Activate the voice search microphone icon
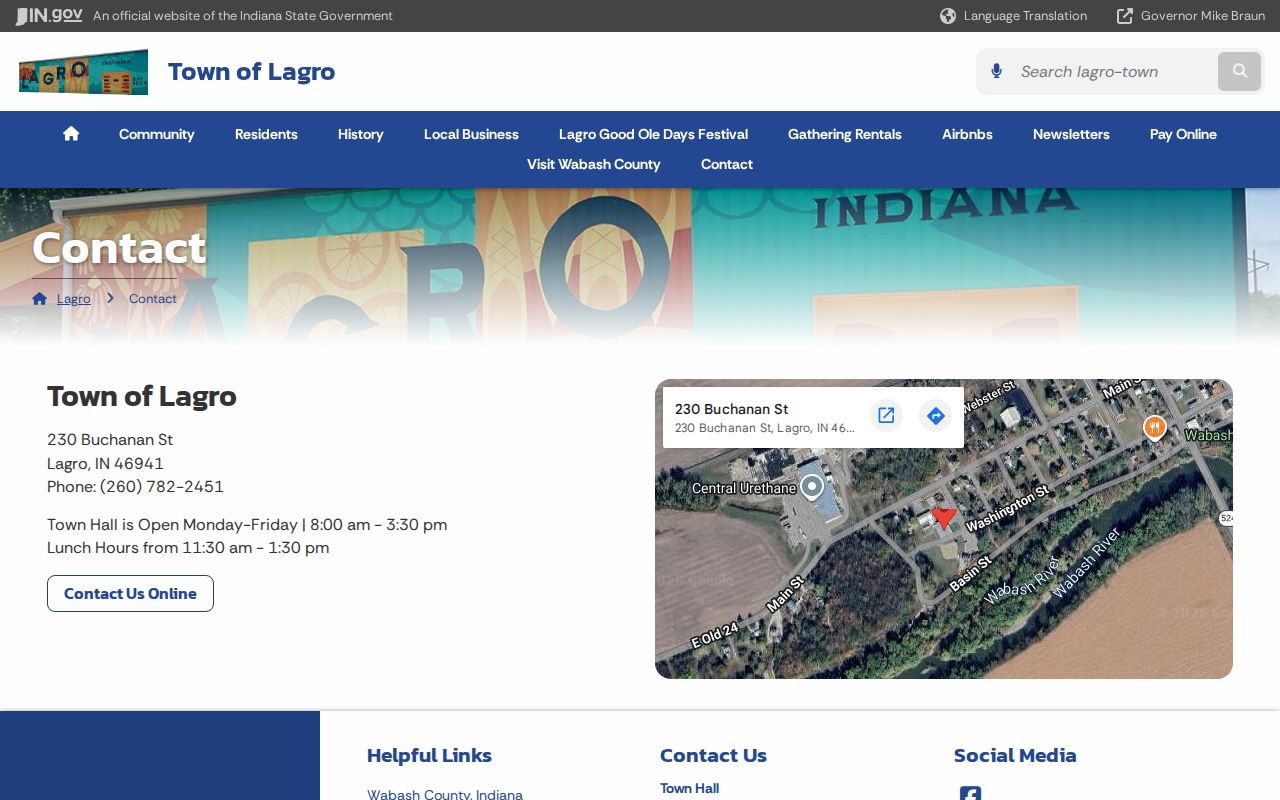The height and width of the screenshot is (800, 1280). [x=996, y=71]
